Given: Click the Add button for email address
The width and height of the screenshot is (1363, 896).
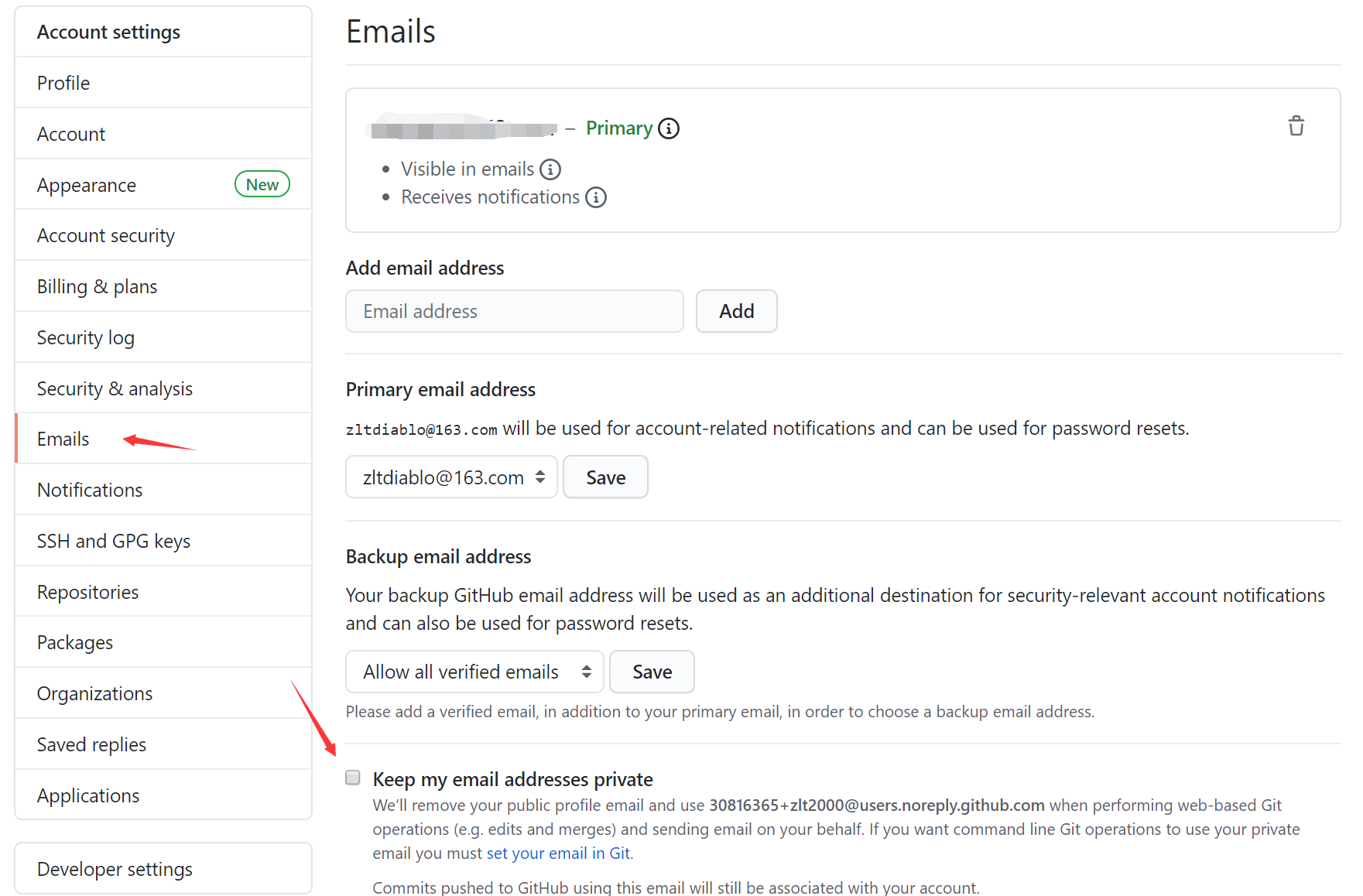Looking at the screenshot, I should click(x=736, y=311).
